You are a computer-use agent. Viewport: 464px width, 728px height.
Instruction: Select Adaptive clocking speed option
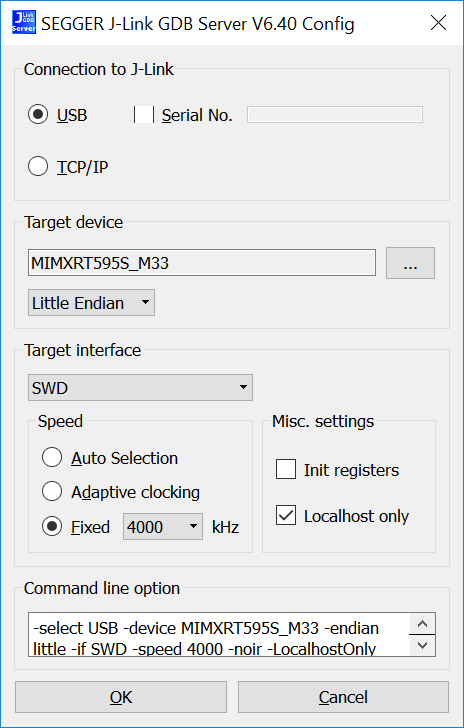[52, 491]
